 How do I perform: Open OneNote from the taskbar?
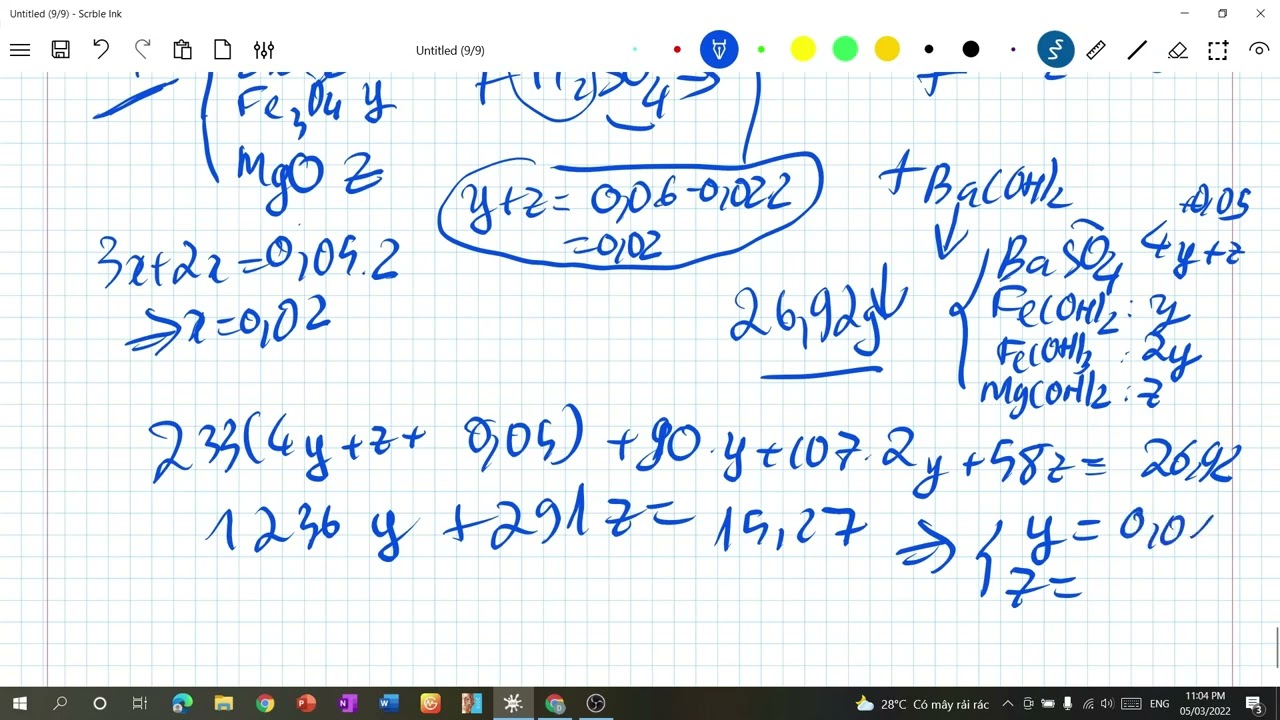coord(347,704)
